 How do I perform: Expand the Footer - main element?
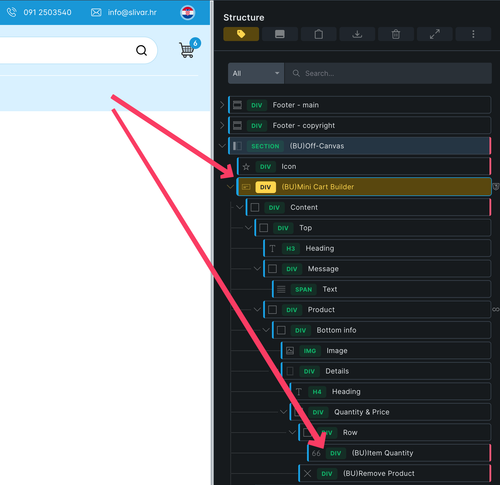click(x=222, y=105)
